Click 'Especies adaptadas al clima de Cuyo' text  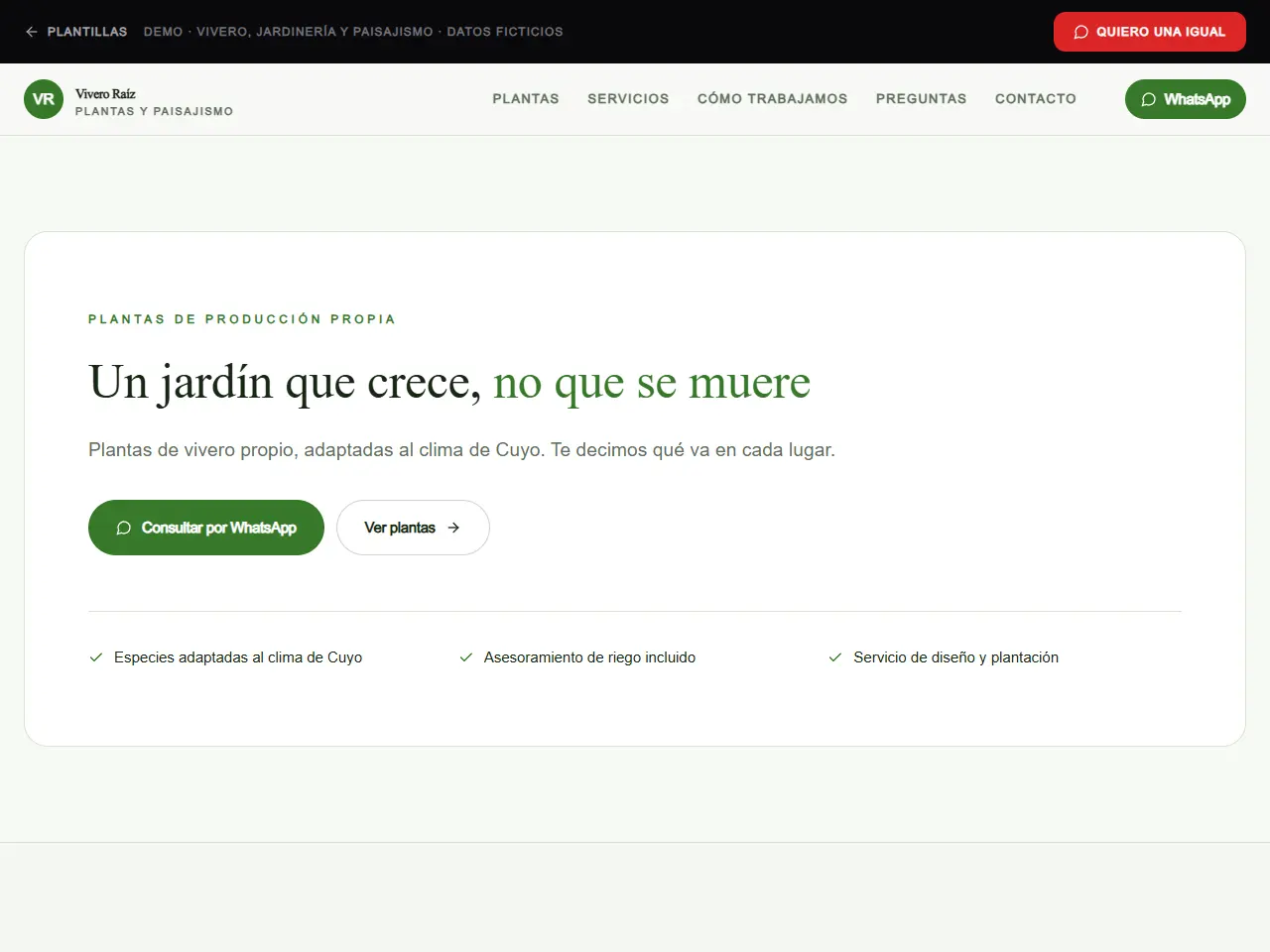pos(238,657)
